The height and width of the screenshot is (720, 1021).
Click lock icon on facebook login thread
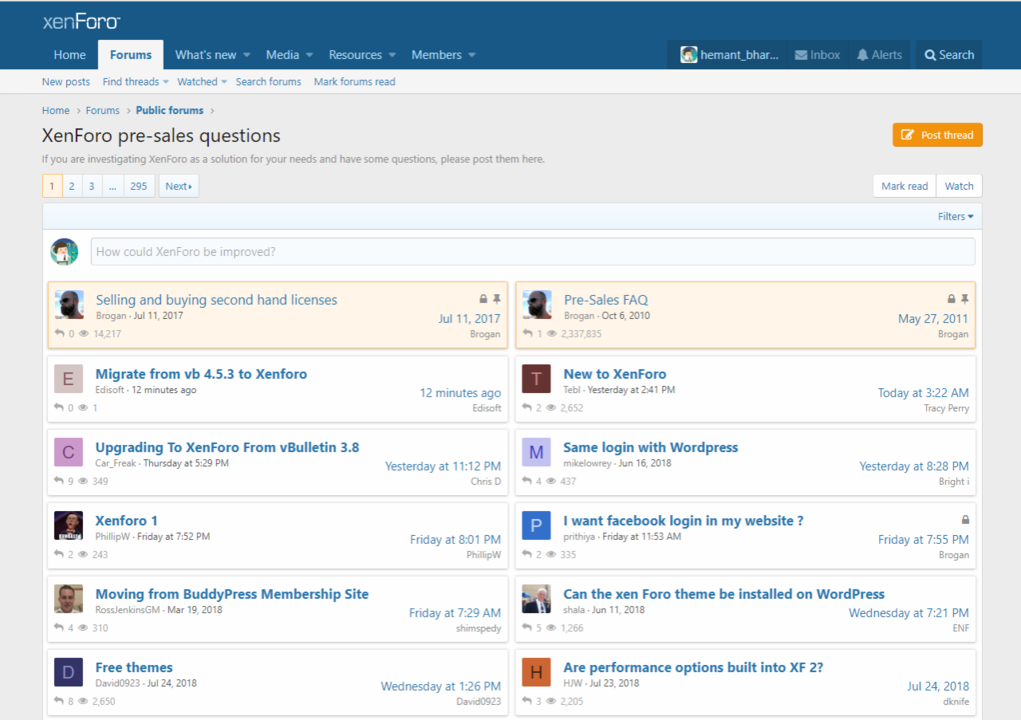click(966, 519)
